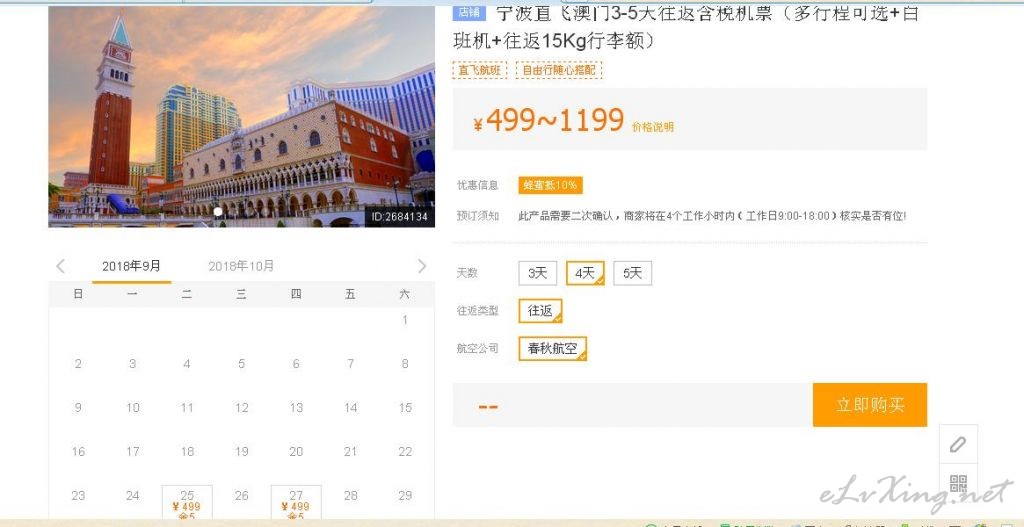This screenshot has height=527, width=1024.
Task: Open the Macau Venetian product photo
Action: point(242,116)
